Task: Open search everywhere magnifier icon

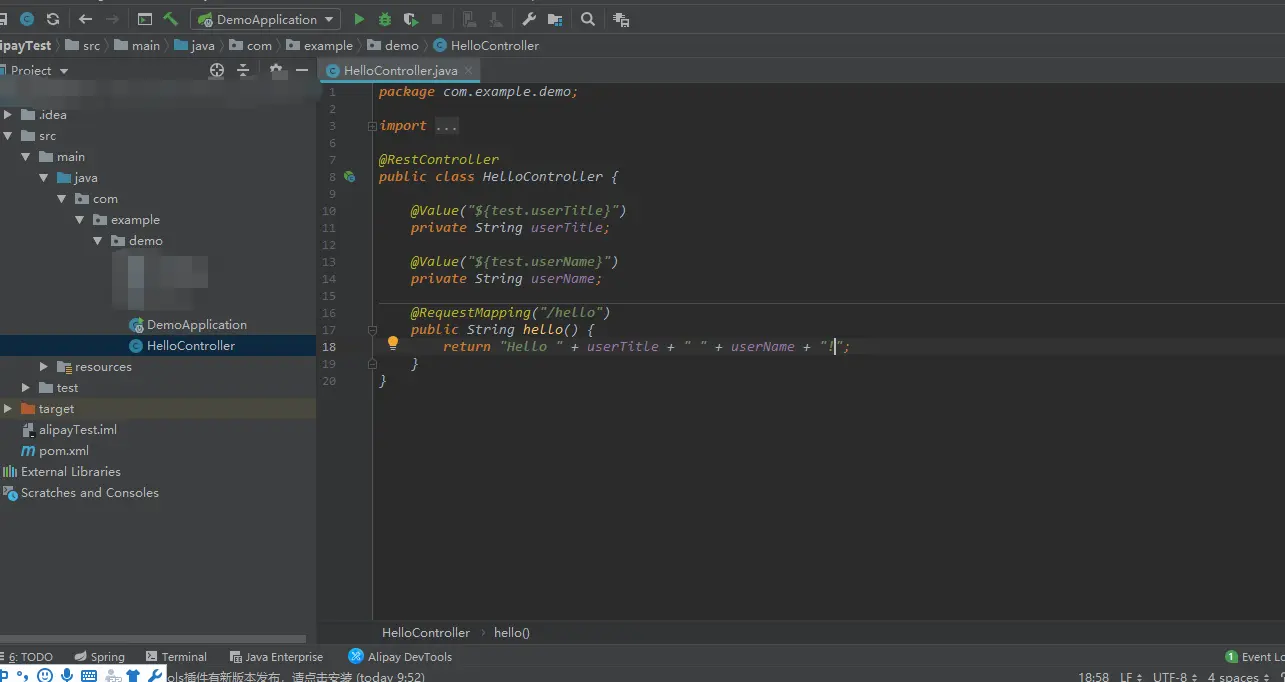Action: pos(588,19)
